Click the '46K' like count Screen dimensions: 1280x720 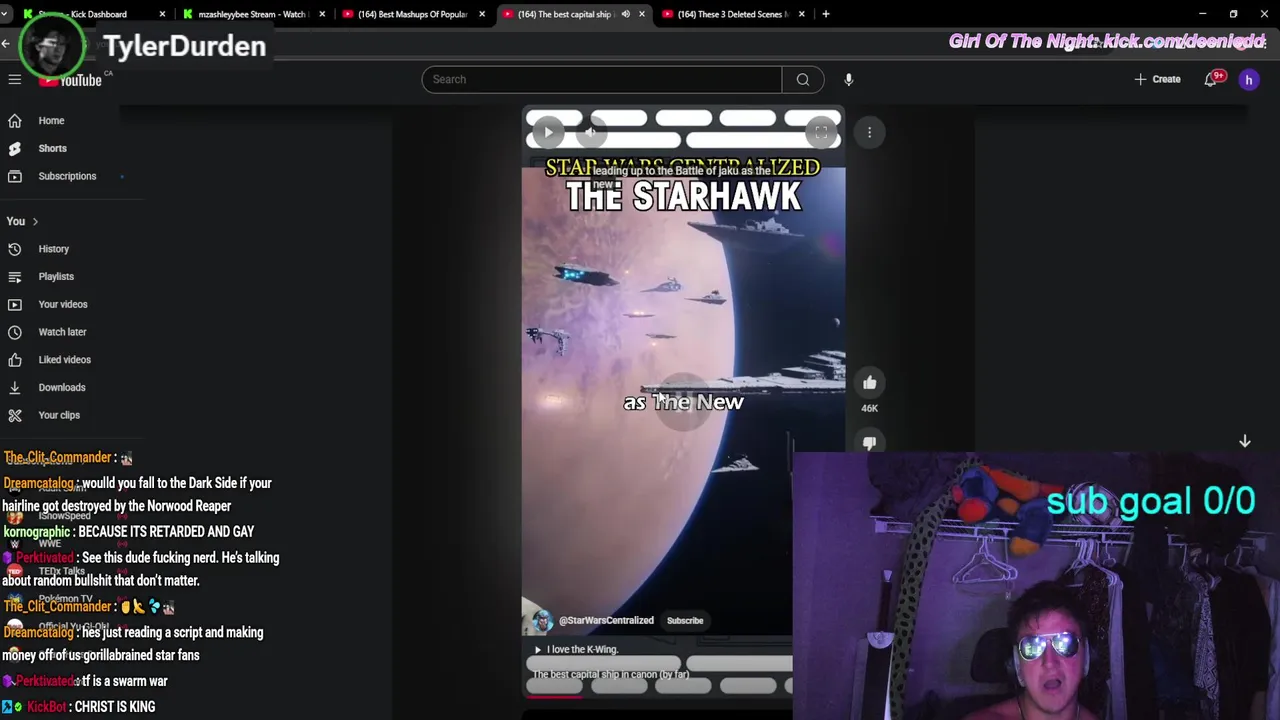click(869, 408)
